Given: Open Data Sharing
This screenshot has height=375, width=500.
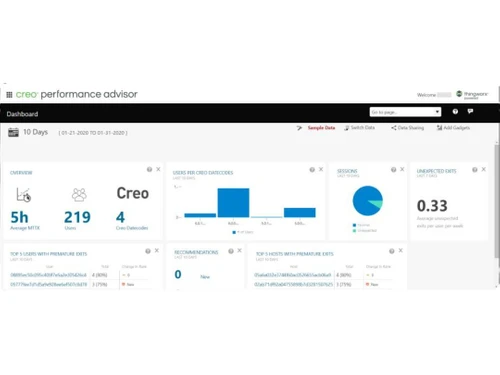Looking at the screenshot, I should (407, 128).
